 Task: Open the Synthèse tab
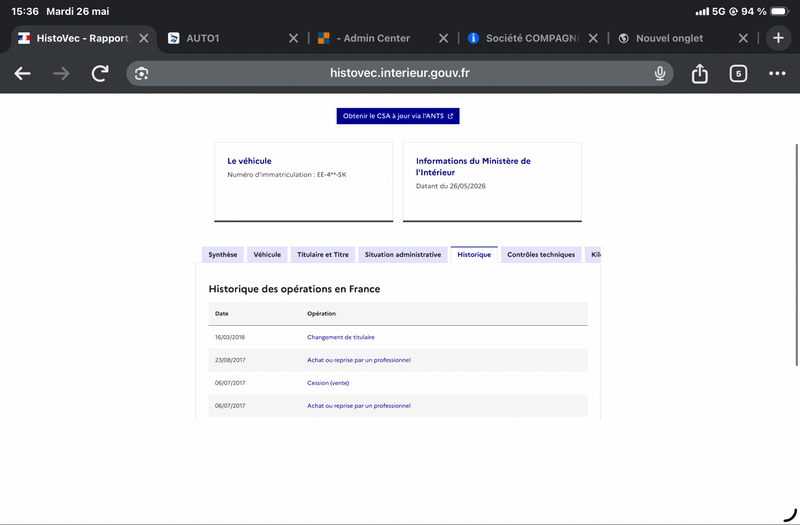223,255
